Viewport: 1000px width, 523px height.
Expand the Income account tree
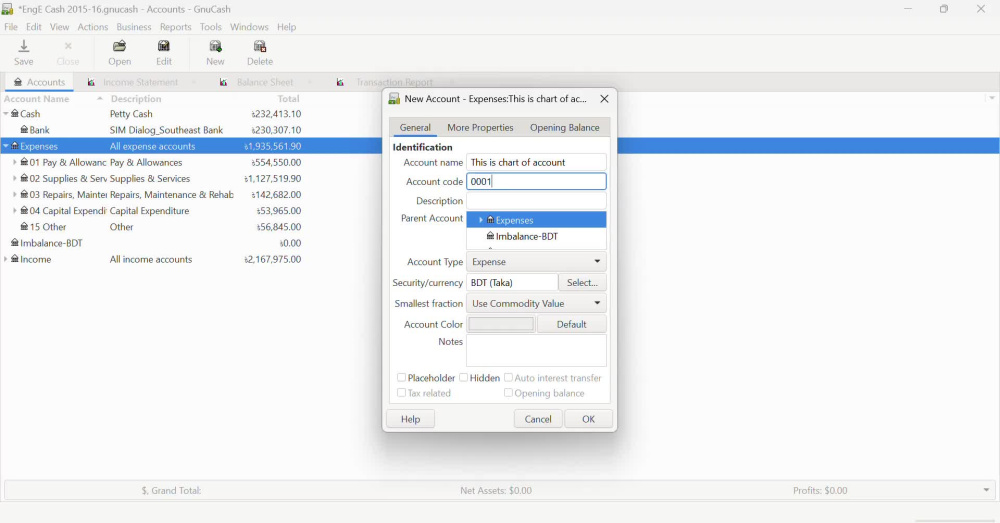[6, 259]
